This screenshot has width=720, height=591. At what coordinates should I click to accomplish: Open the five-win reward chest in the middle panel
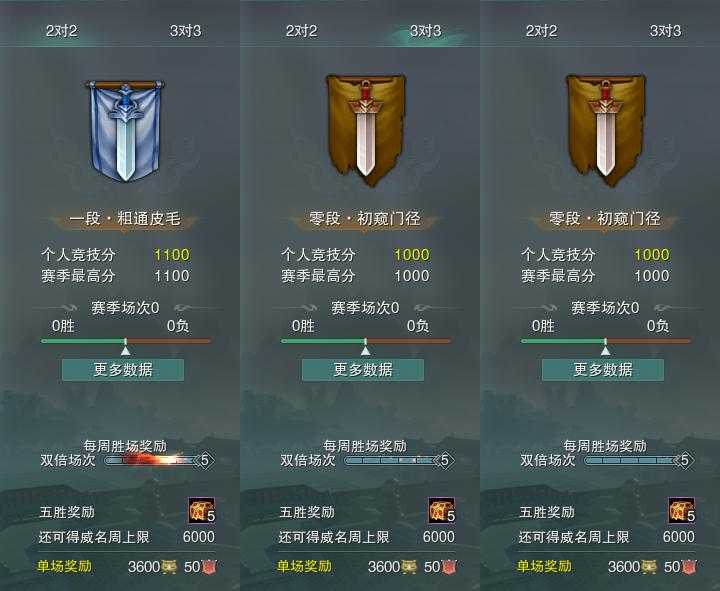click(442, 511)
